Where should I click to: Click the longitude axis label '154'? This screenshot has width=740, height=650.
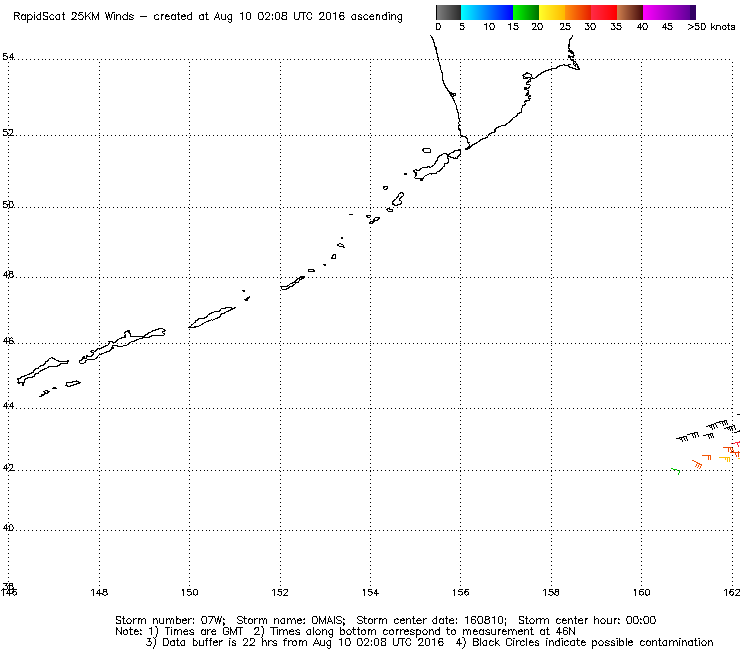tap(370, 592)
